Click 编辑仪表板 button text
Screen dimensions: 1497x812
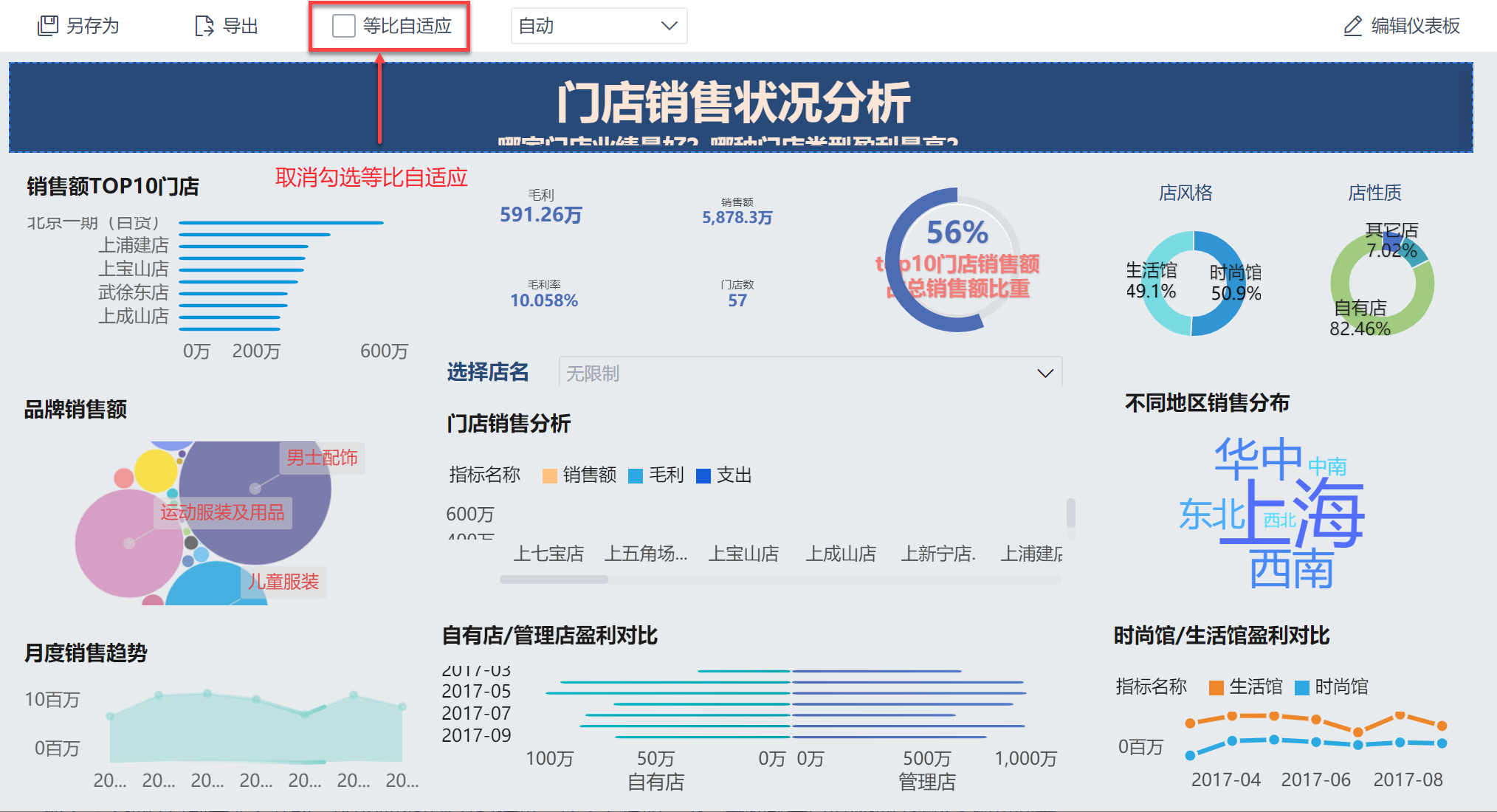click(x=1415, y=26)
